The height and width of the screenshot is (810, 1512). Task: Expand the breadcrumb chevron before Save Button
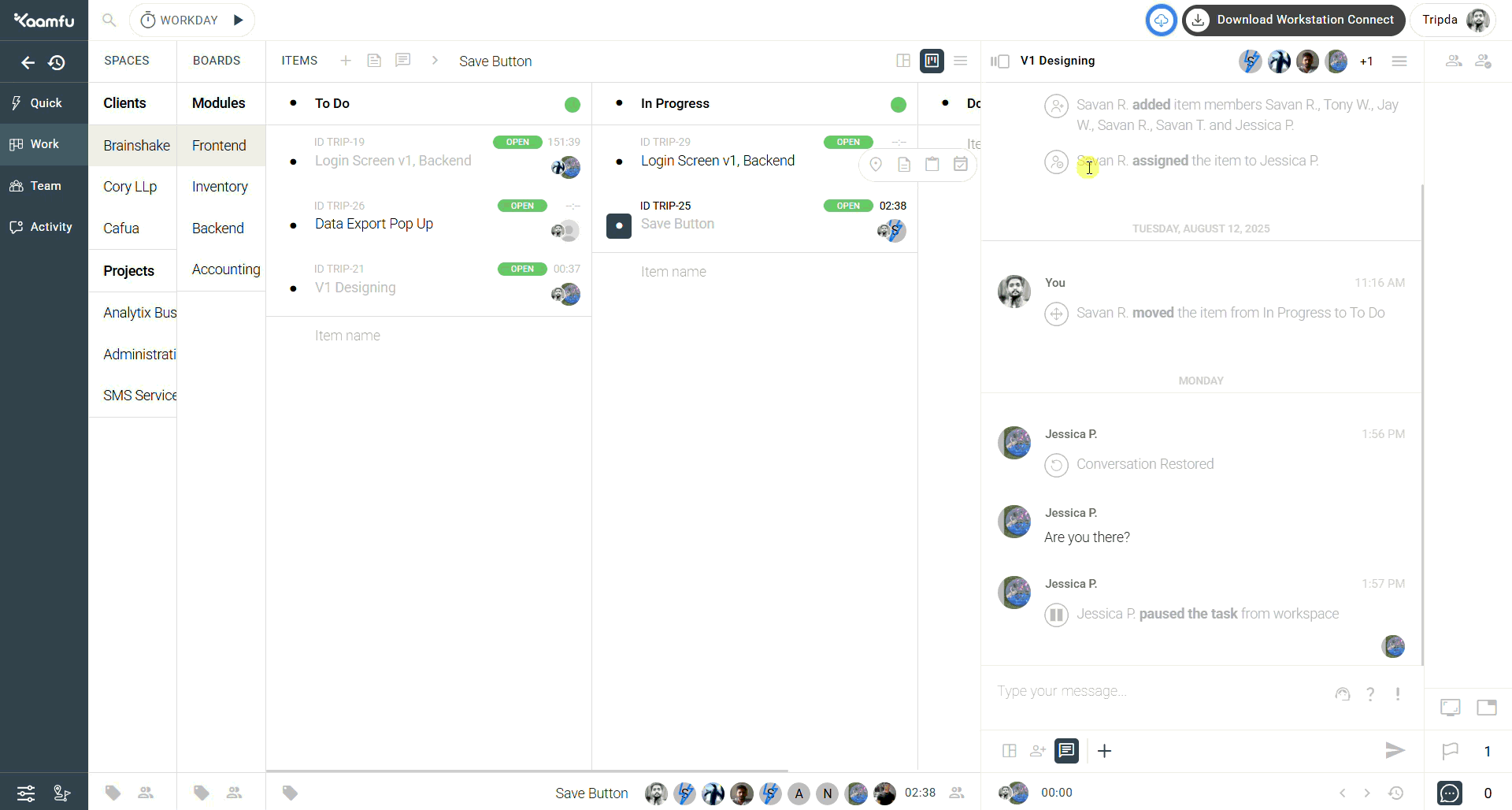[x=435, y=61]
